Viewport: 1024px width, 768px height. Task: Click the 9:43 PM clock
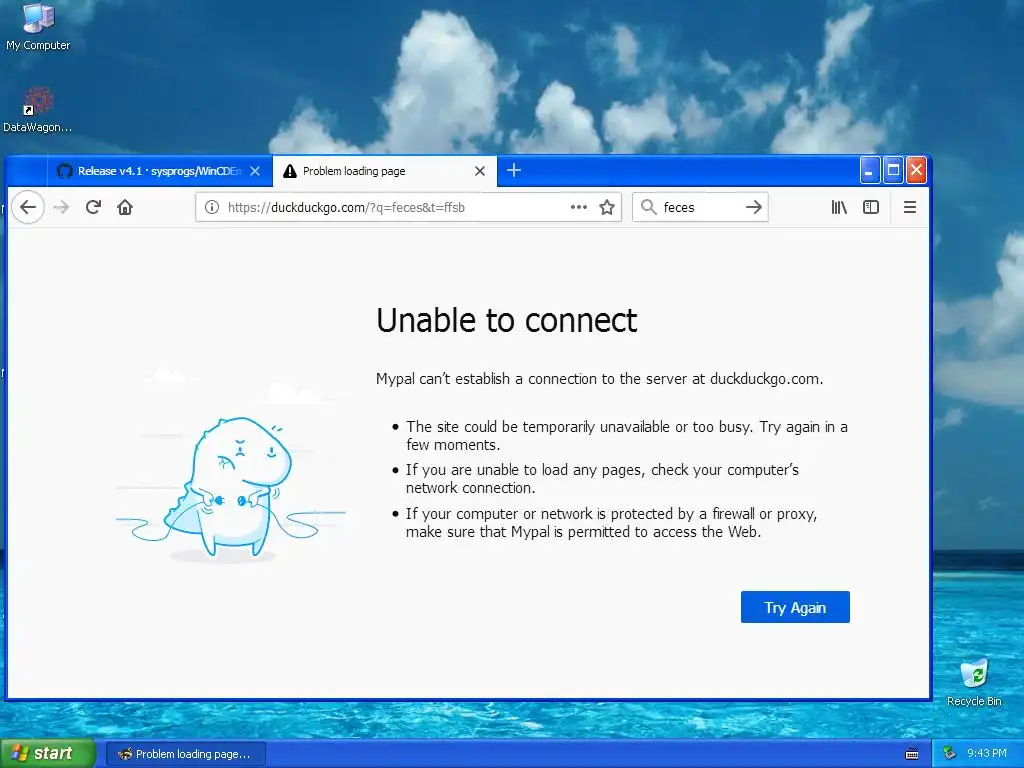click(x=987, y=754)
